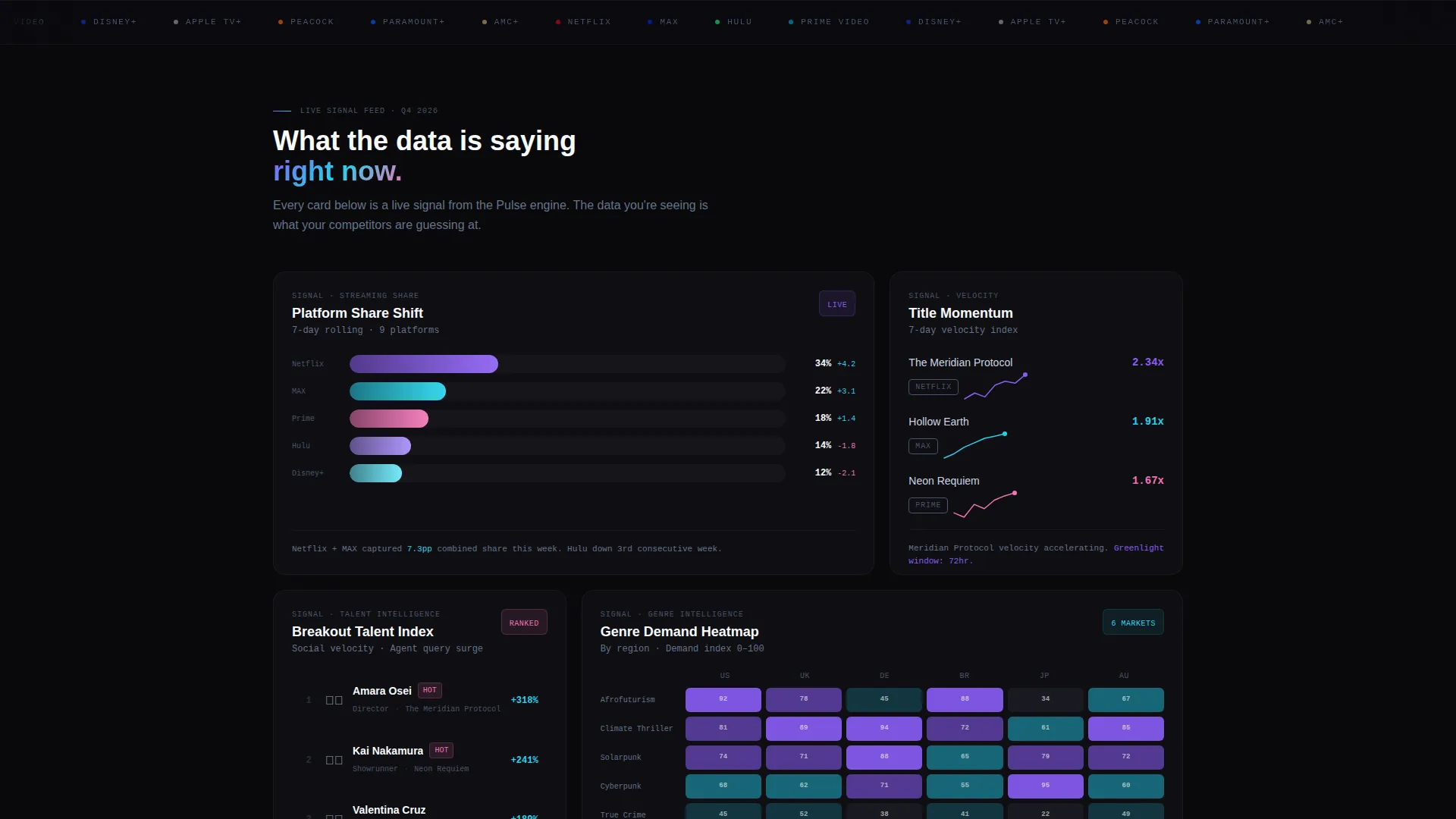Click Kai Nakamura's avatar icon
Image resolution: width=1456 pixels, height=819 pixels.
[334, 760]
